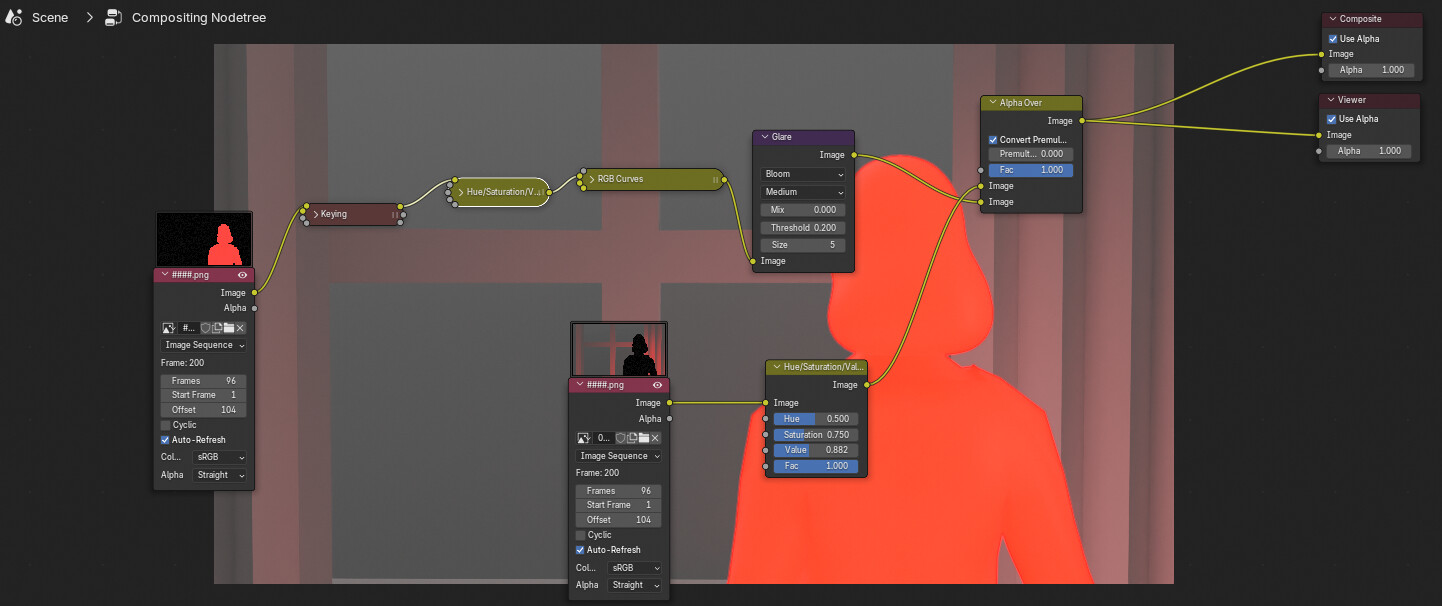Collapse the expanded Hue/Saturation/Val... node with sliders

tap(776, 367)
